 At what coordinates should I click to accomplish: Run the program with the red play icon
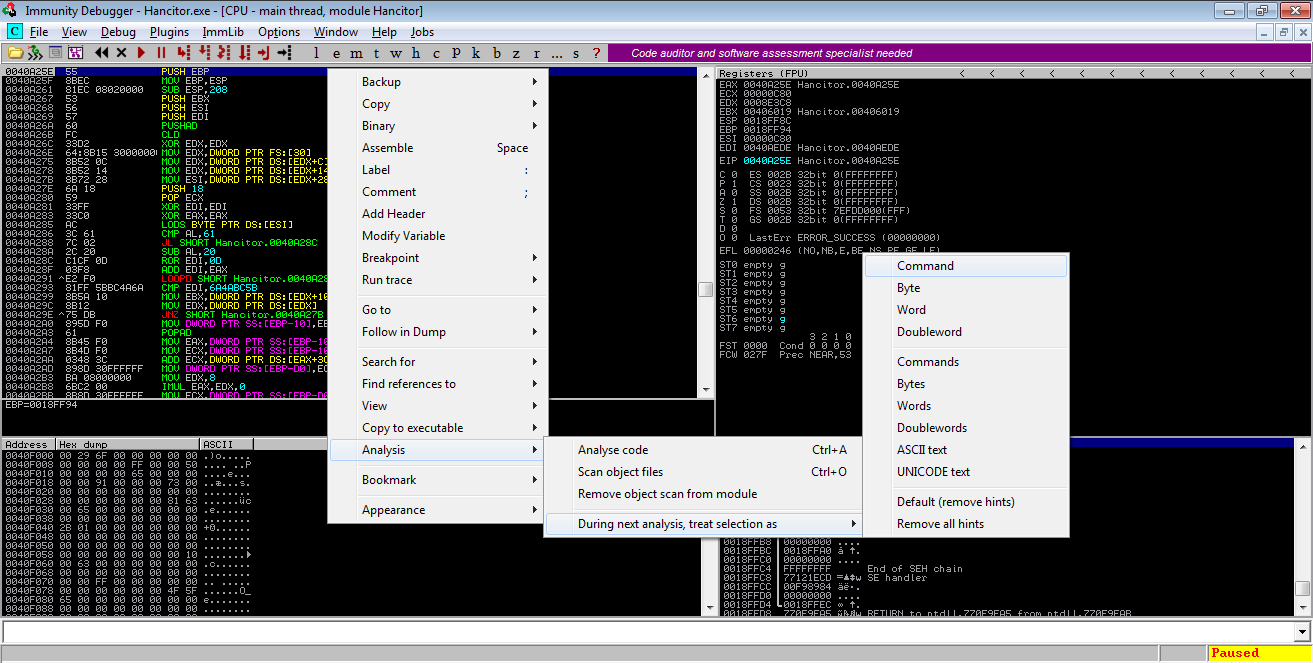pyautogui.click(x=140, y=52)
